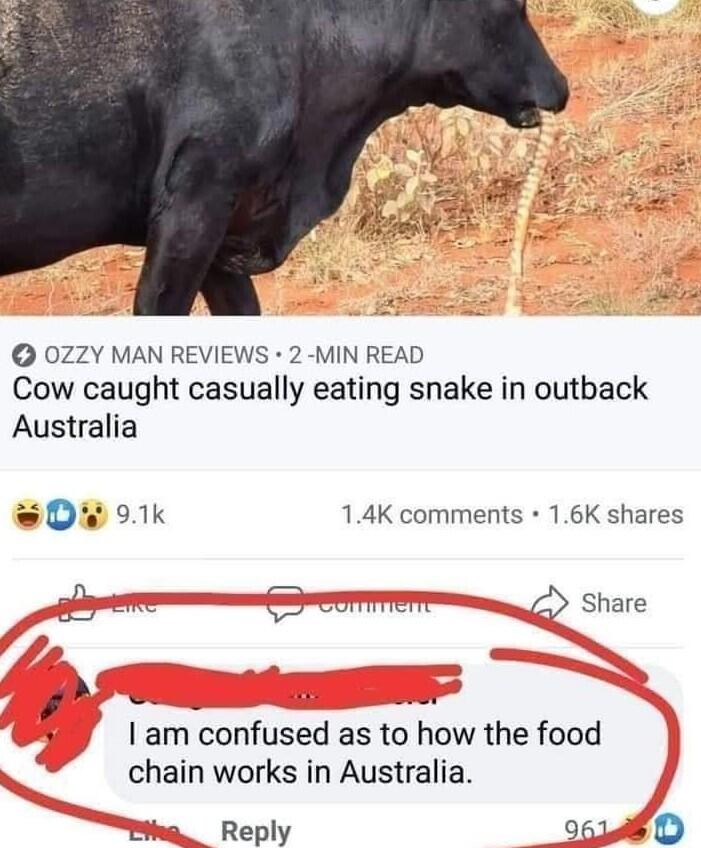The width and height of the screenshot is (701, 848).
Task: Open the cow and snake photo
Action: pos(350,157)
